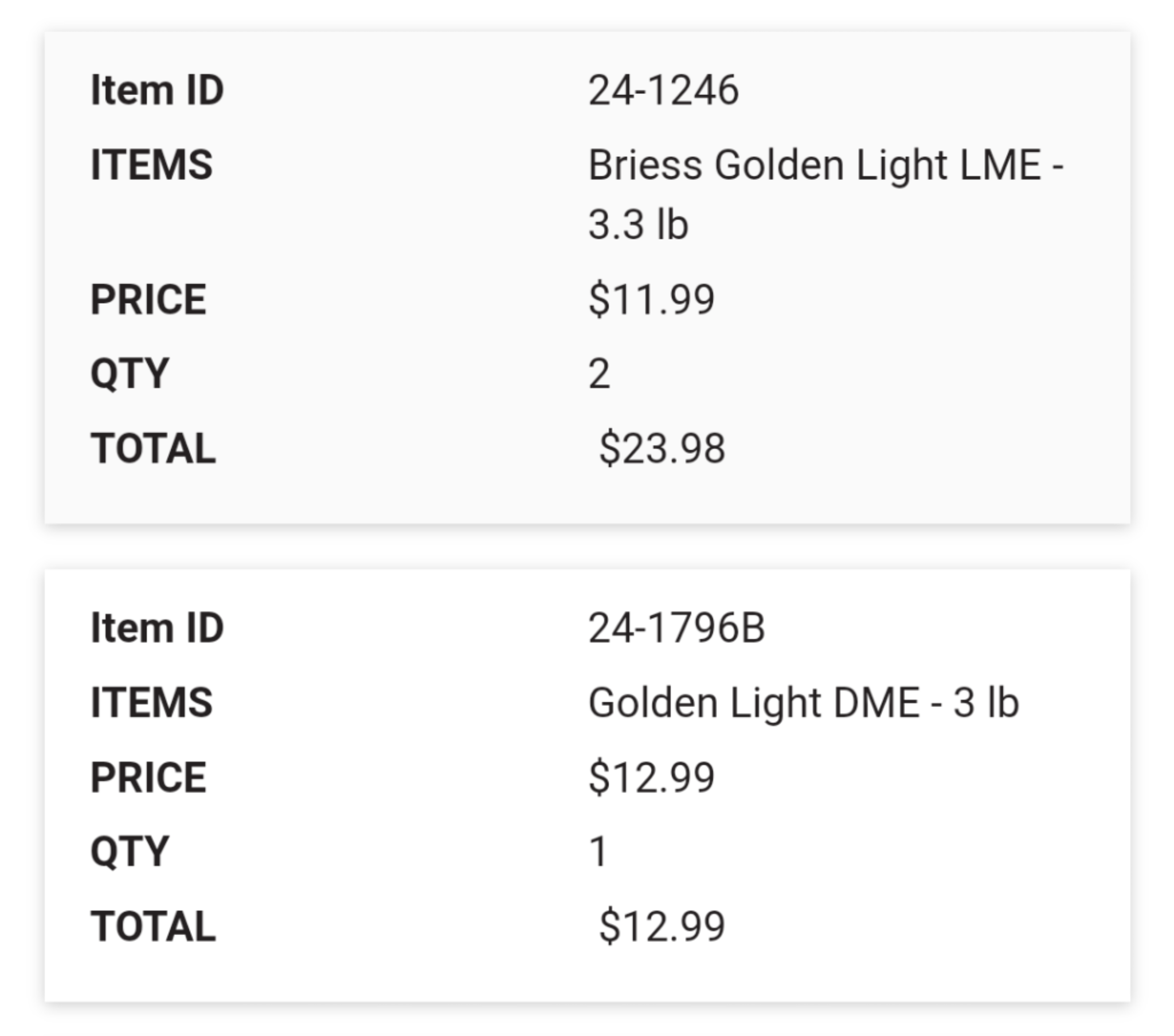The height and width of the screenshot is (1036, 1174).
Task: Click the $11.99 price value
Action: pyautogui.click(x=651, y=299)
